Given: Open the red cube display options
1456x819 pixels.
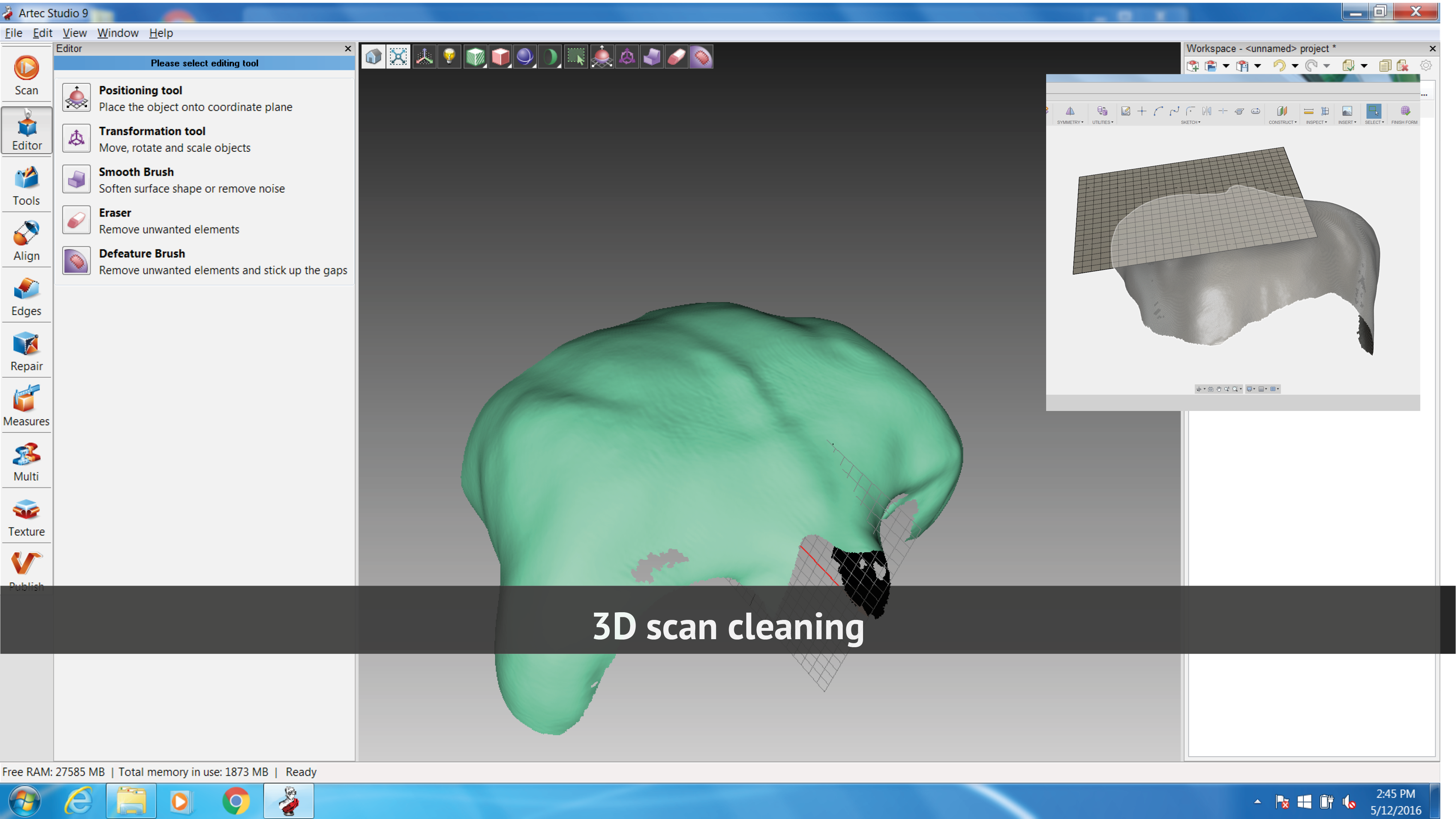Looking at the screenshot, I should (500, 56).
